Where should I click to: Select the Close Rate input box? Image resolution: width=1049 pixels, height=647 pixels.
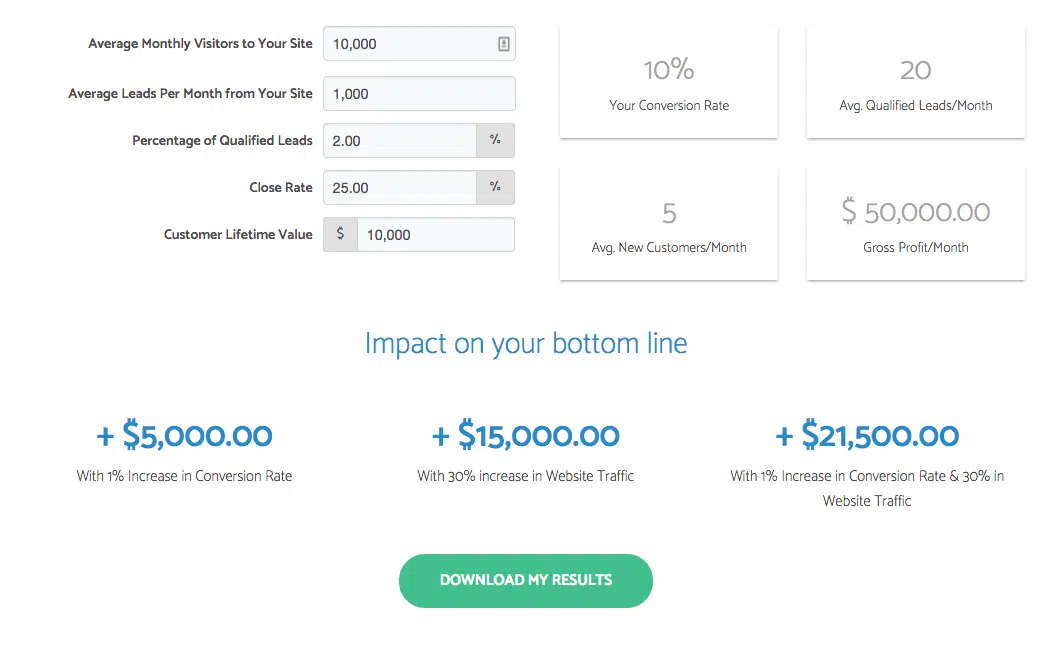tap(399, 188)
